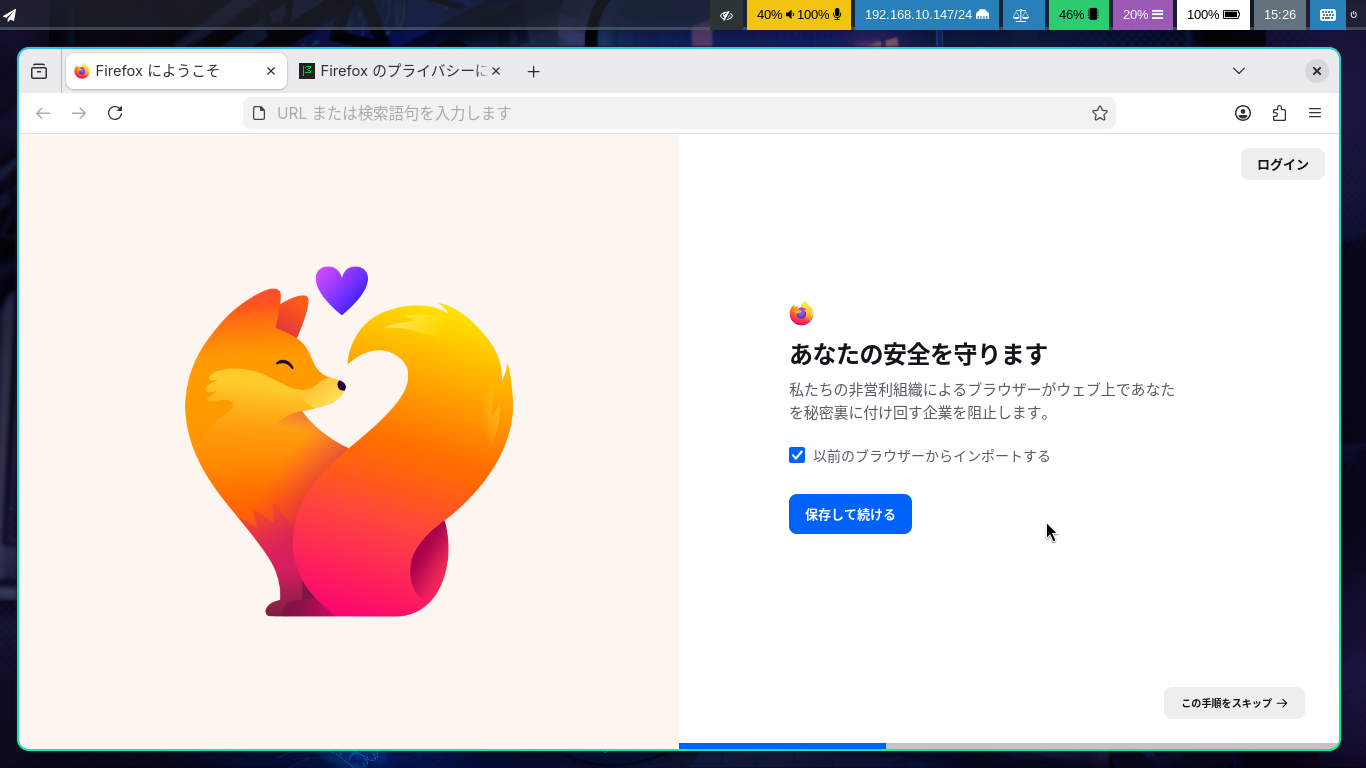This screenshot has width=1366, height=768.
Task: Click the crossed-out eye icon in the system bar
Action: [x=727, y=15]
